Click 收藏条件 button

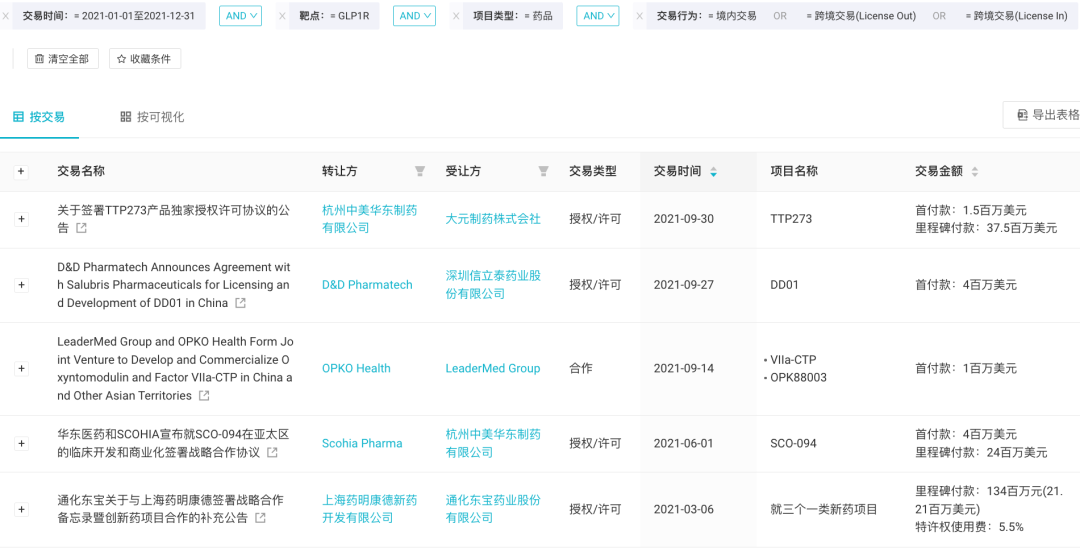tap(145, 59)
